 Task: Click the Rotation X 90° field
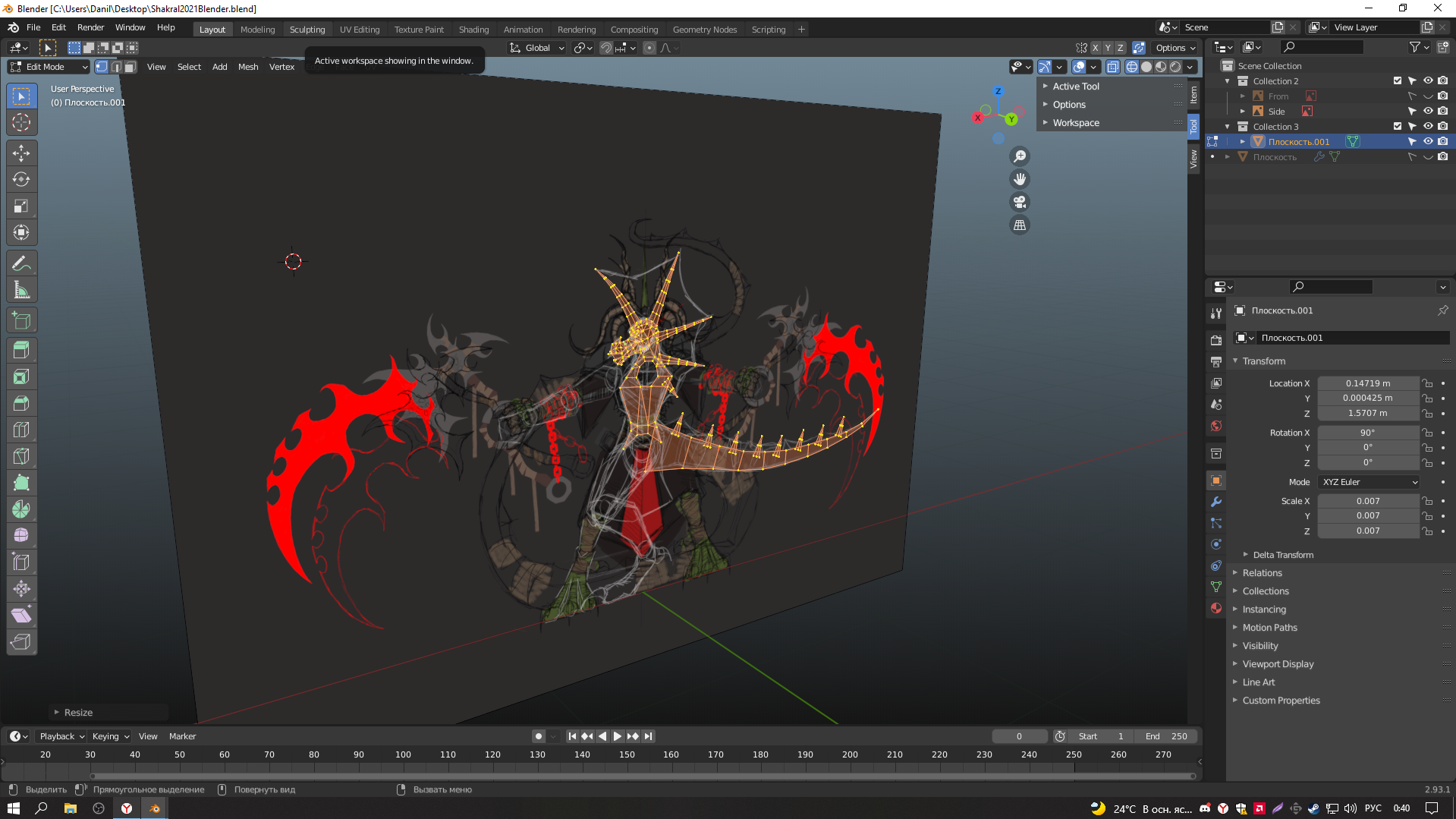click(x=1368, y=433)
